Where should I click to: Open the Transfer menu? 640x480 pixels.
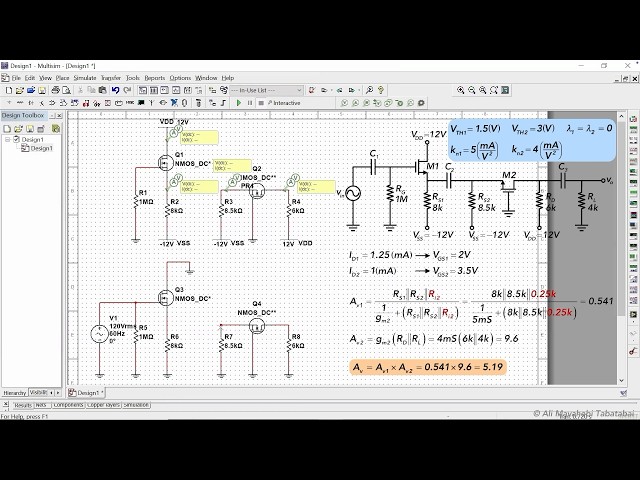pos(111,78)
